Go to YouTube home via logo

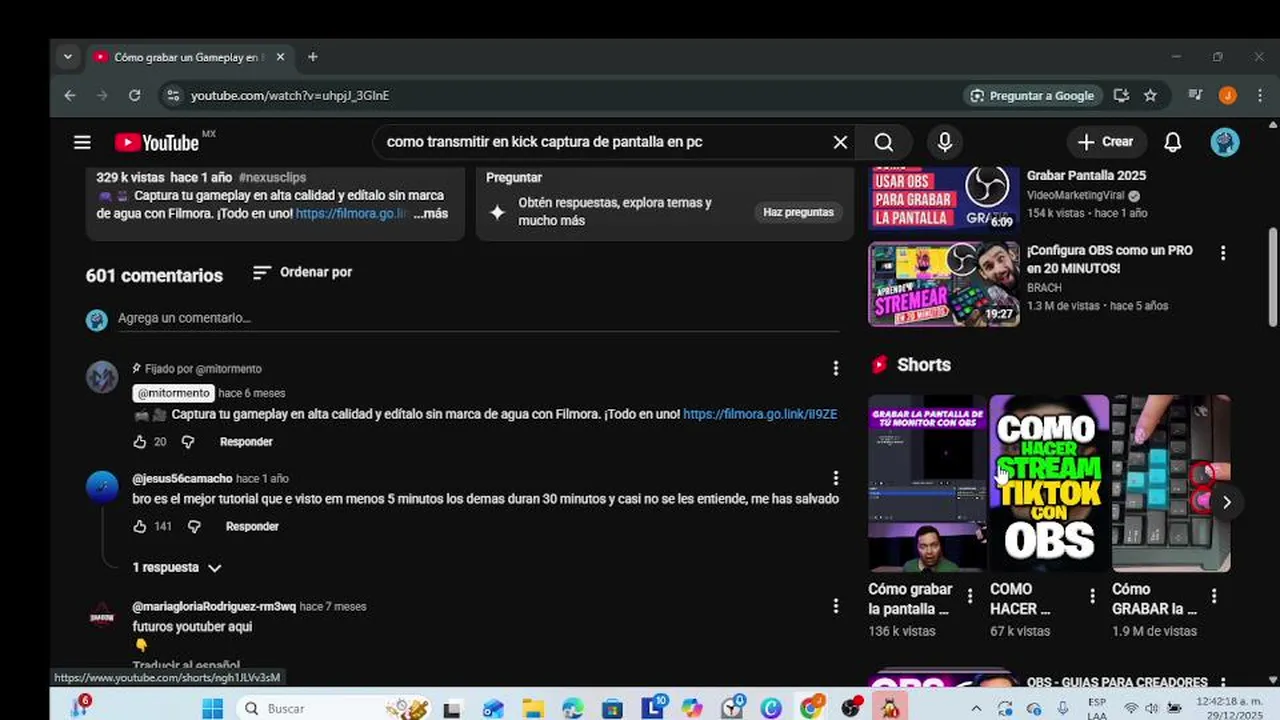click(x=159, y=142)
